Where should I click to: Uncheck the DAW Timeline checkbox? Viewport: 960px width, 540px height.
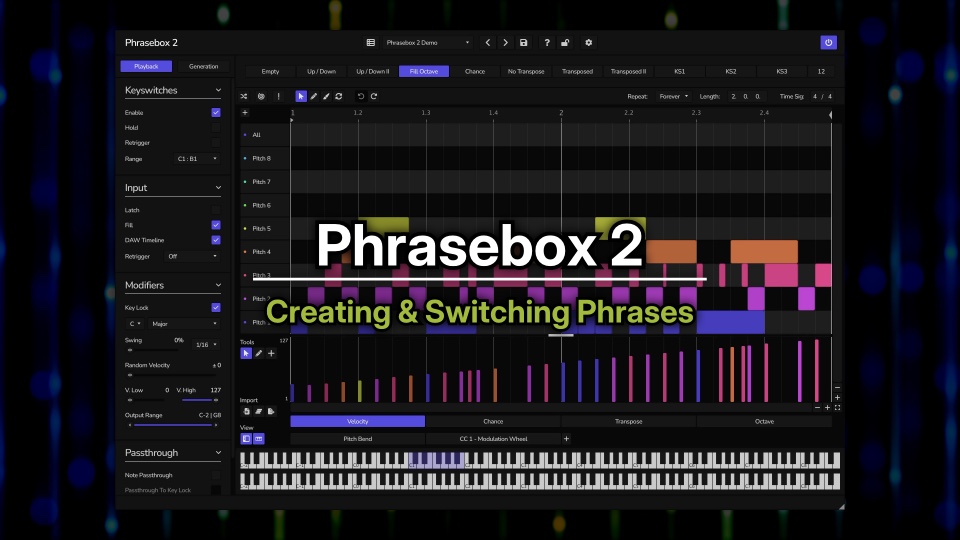click(216, 240)
